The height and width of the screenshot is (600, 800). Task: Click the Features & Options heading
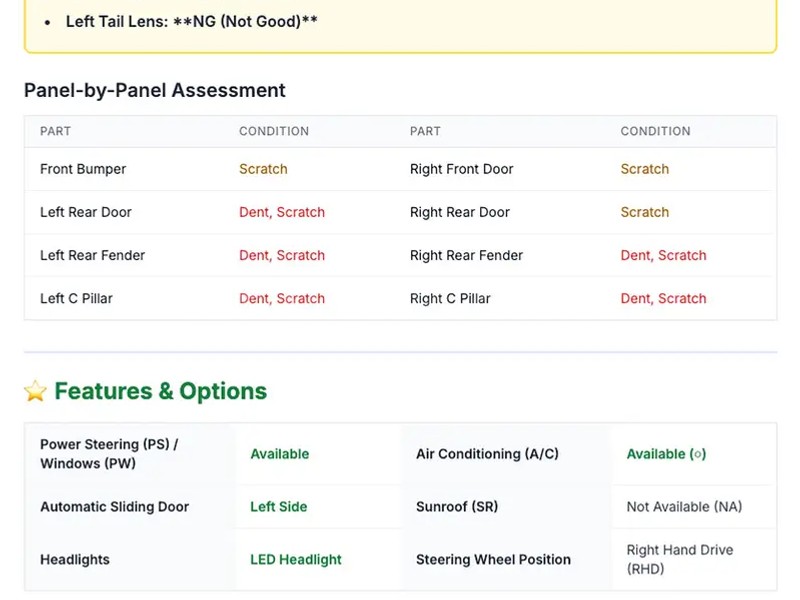coord(160,391)
